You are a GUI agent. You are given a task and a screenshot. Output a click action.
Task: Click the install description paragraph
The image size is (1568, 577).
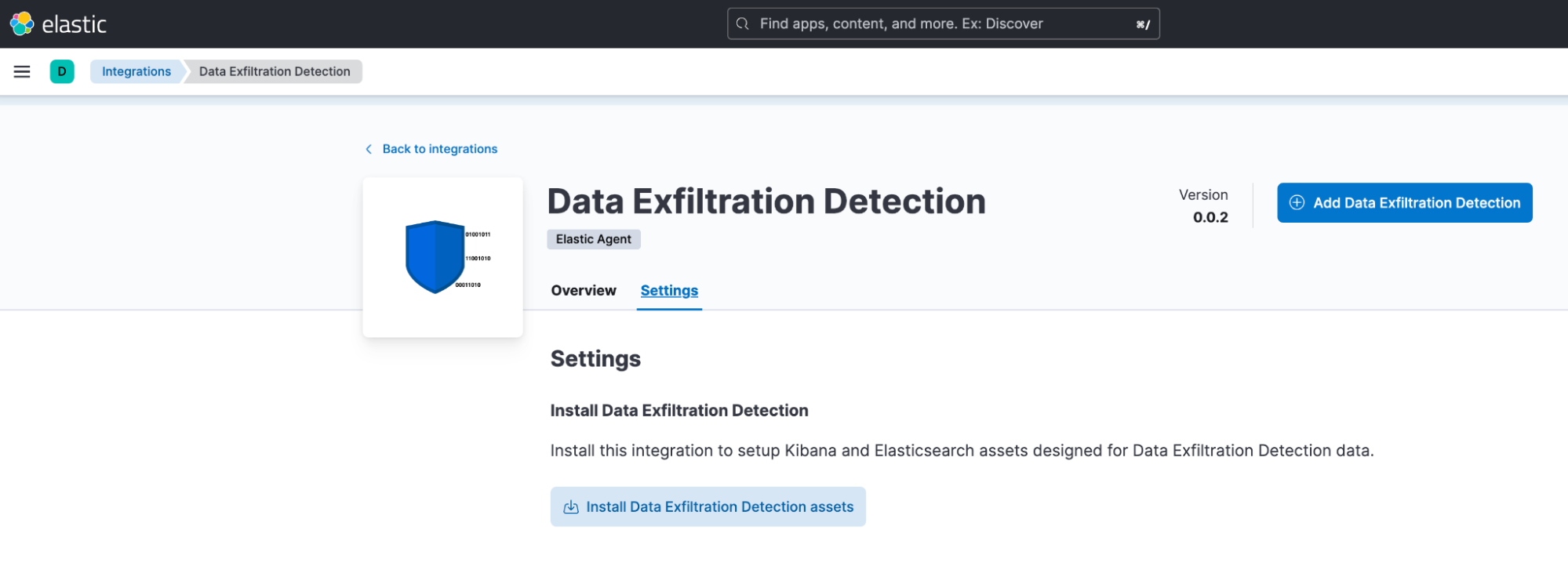coord(962,451)
